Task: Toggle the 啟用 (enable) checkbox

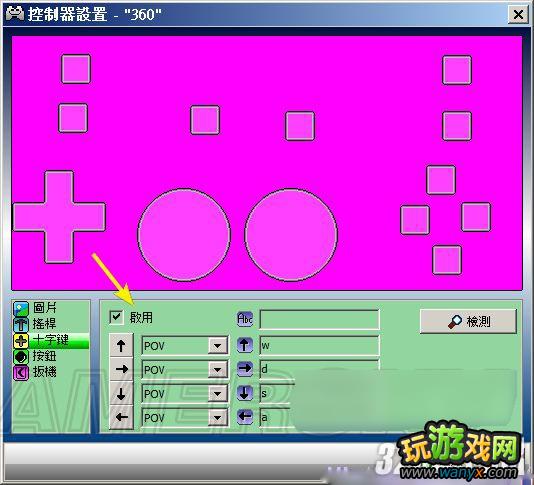Action: click(116, 317)
